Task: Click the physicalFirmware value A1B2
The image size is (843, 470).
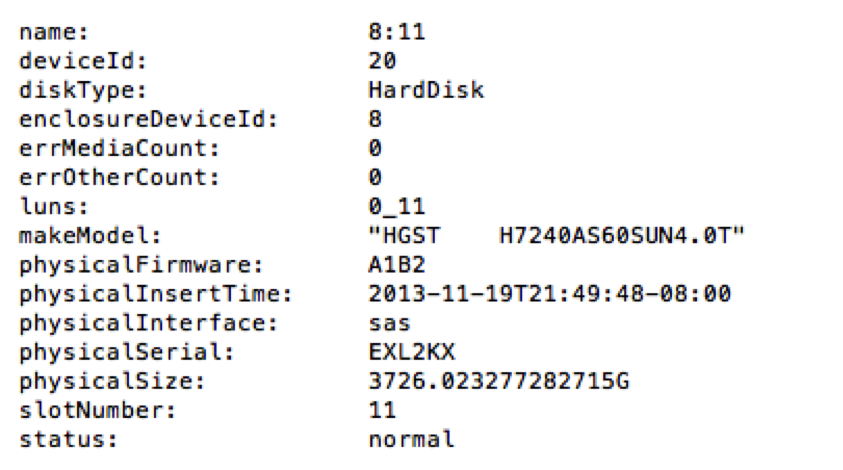Action: [x=396, y=265]
